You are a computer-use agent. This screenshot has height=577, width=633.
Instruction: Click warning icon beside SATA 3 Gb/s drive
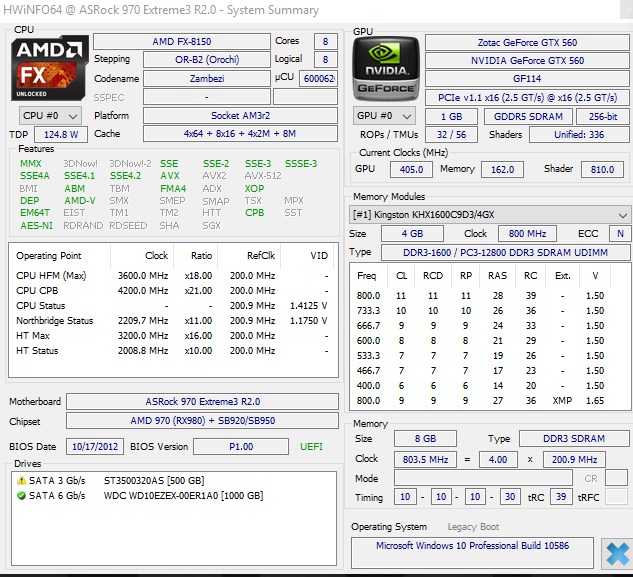[x=21, y=480]
